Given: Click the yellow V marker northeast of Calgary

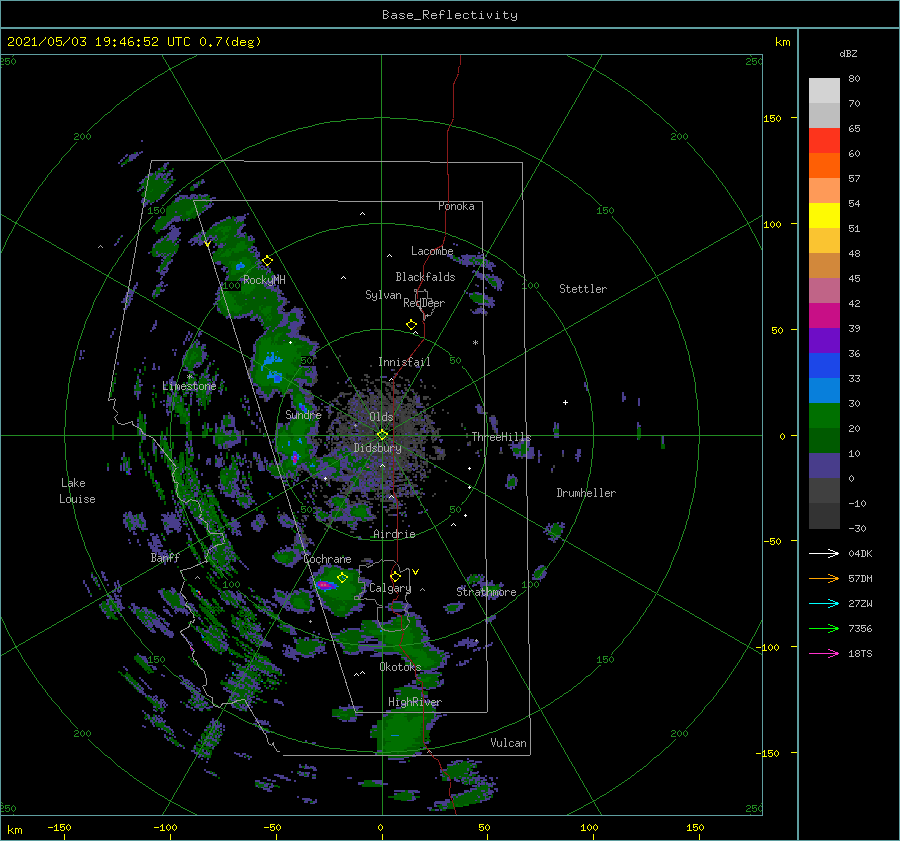Looking at the screenshot, I should coord(416,572).
